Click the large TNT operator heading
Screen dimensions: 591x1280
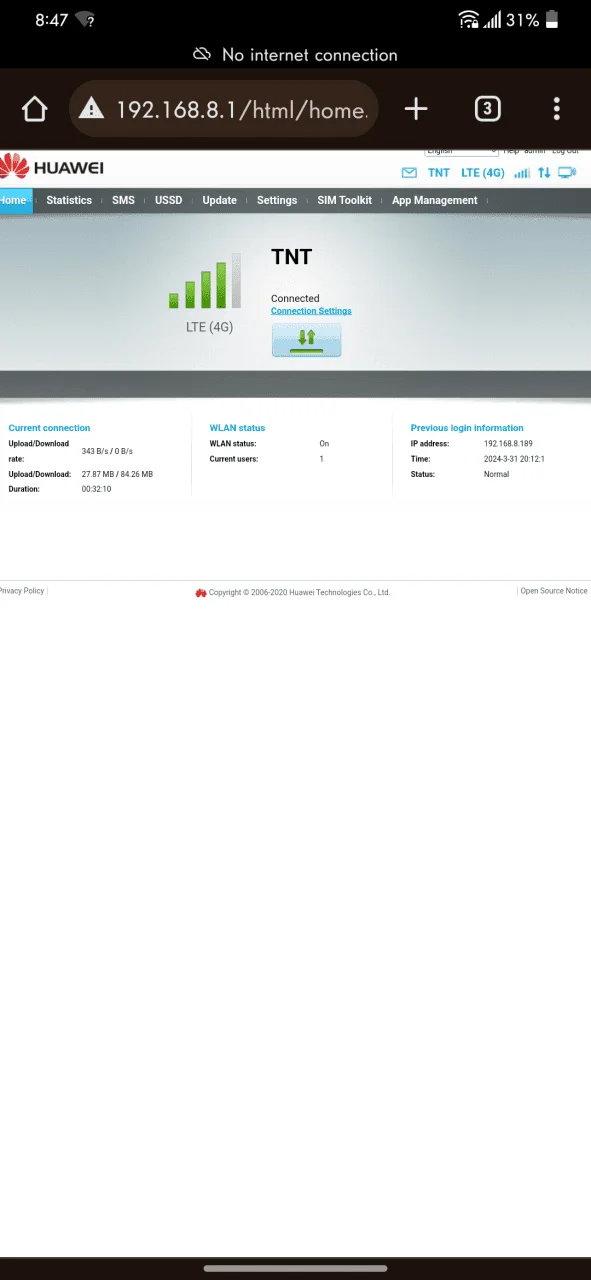coord(292,257)
